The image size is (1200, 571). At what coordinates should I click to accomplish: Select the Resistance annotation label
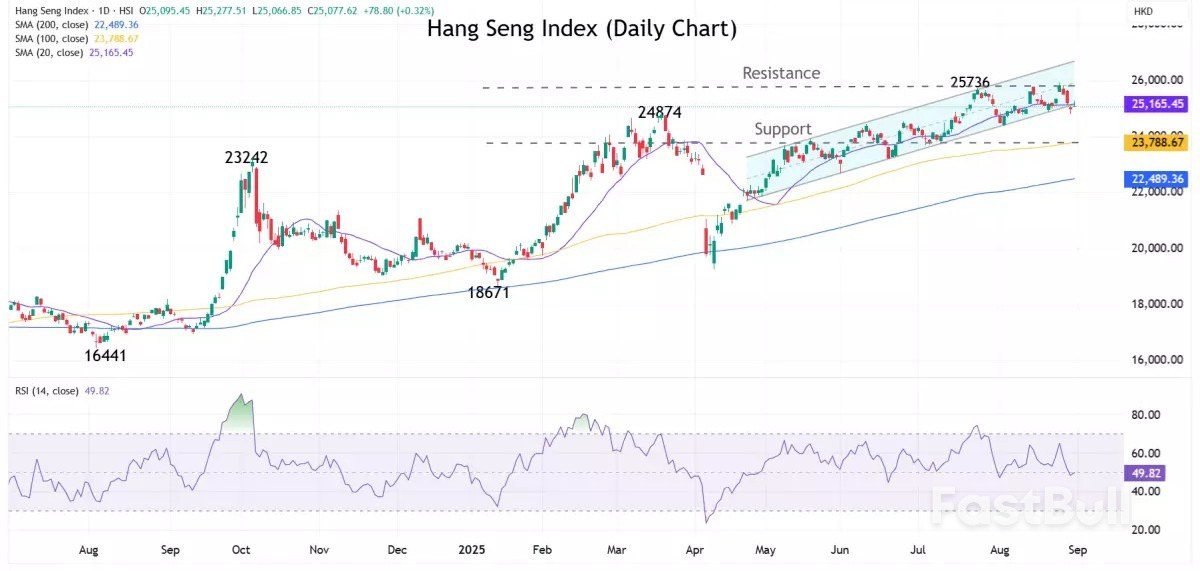781,73
